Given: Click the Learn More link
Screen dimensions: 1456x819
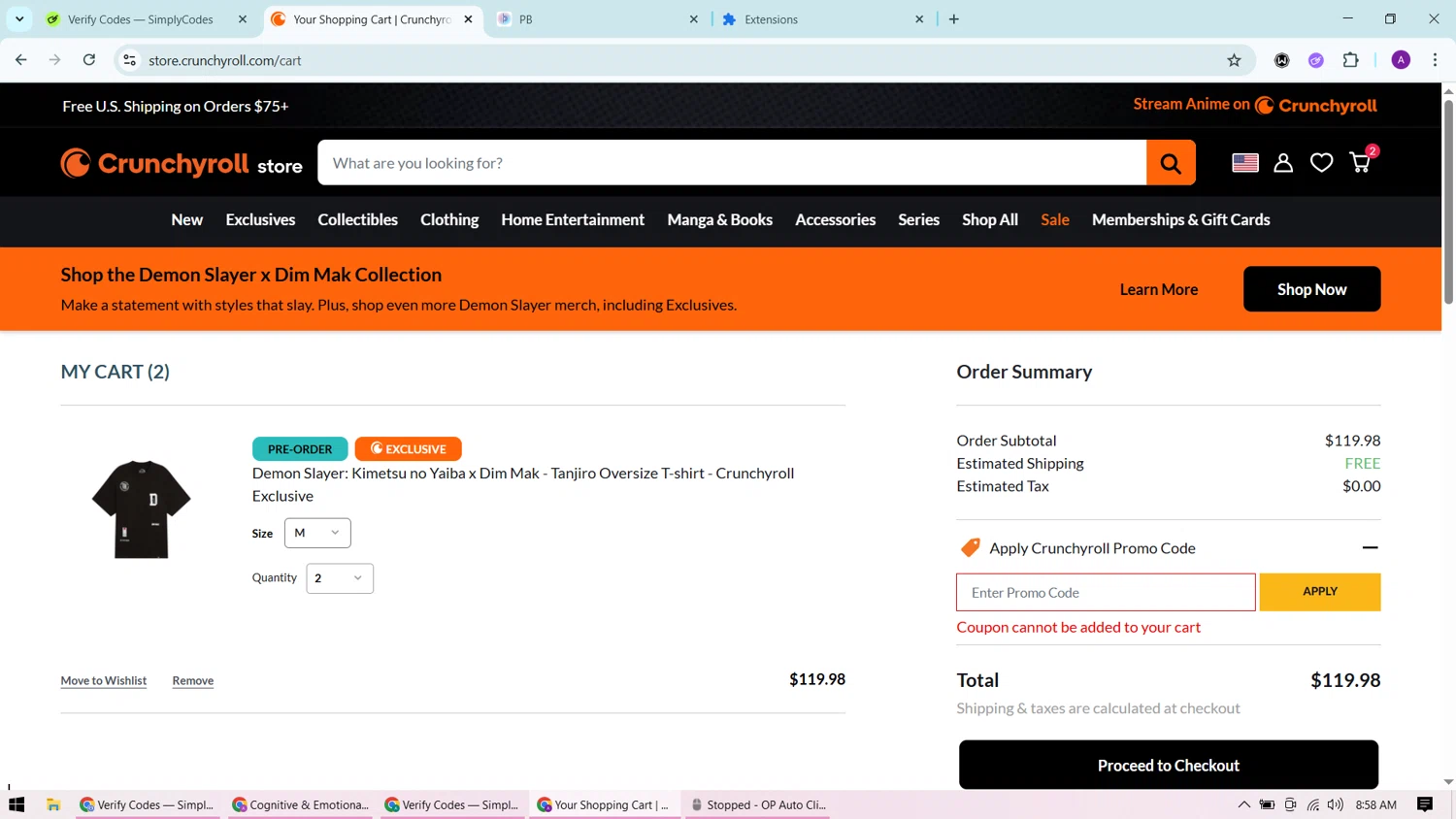Looking at the screenshot, I should pyautogui.click(x=1159, y=289).
